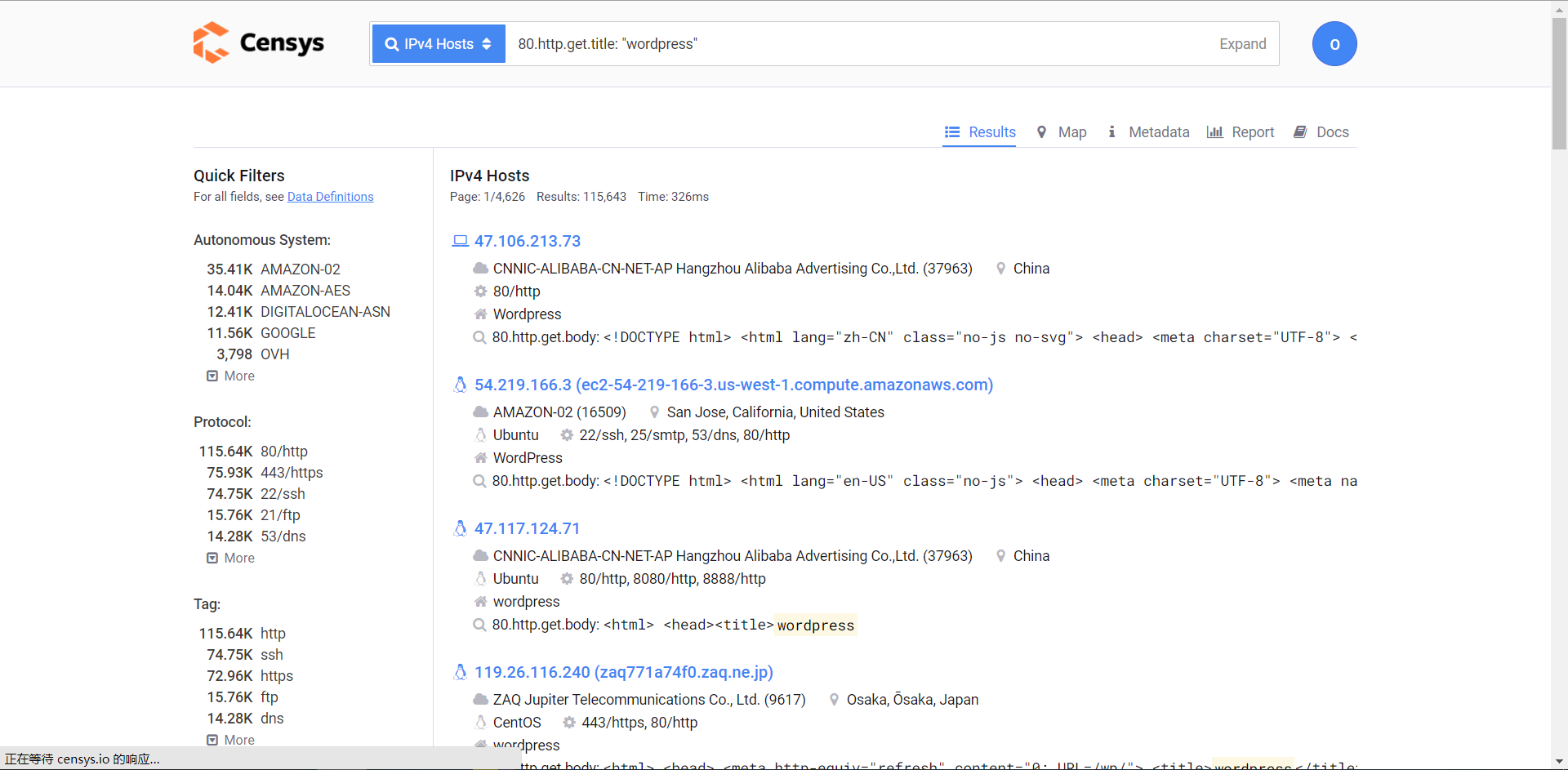Click the Linux icon beside 54.219.166.3
This screenshot has width=1568, height=770.
coord(461,385)
